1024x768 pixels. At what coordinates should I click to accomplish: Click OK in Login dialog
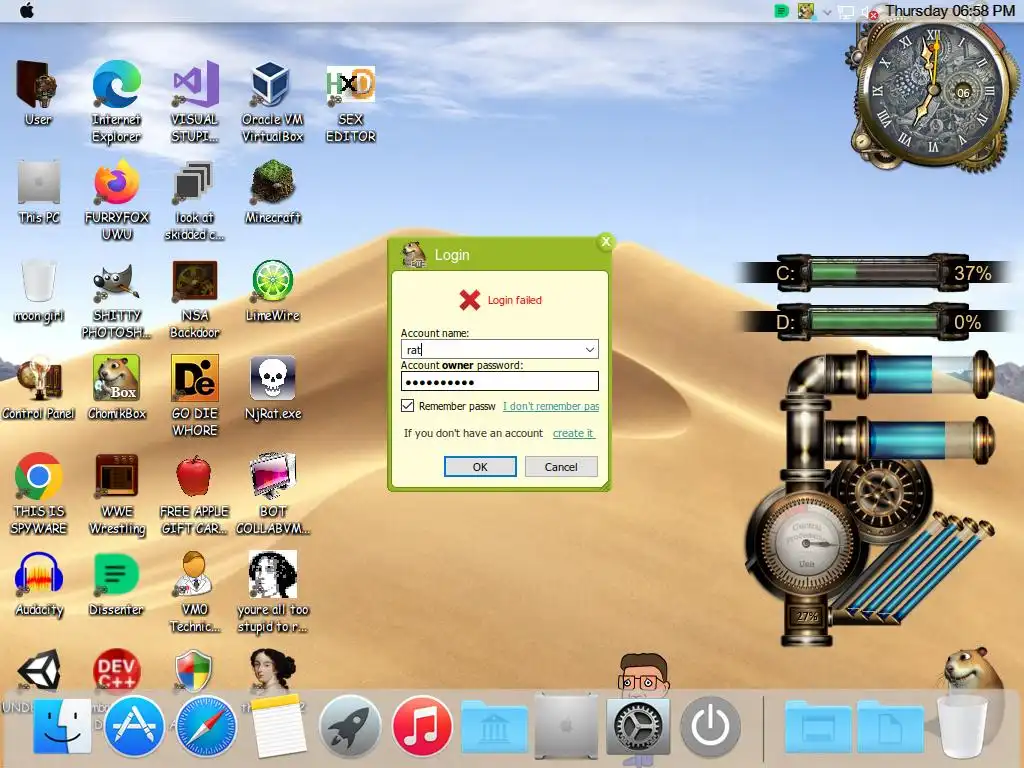click(x=480, y=466)
